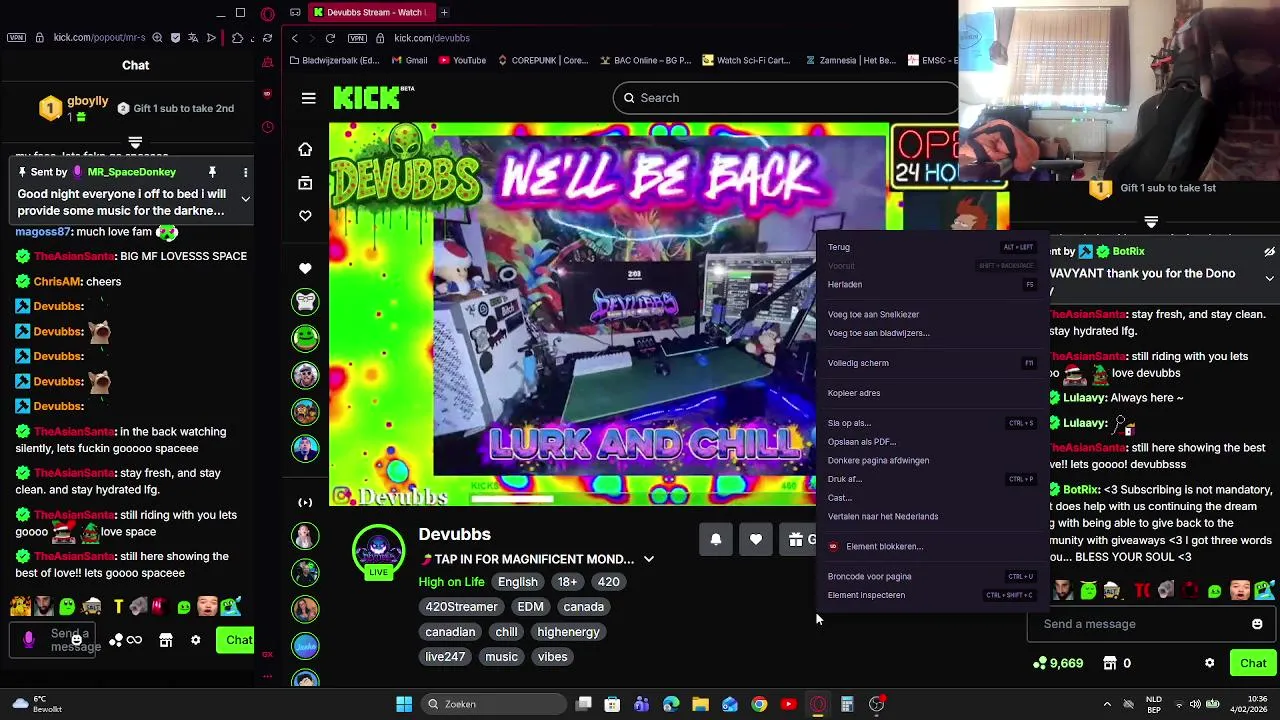Go to Home in Kick sidebar

coord(305,149)
